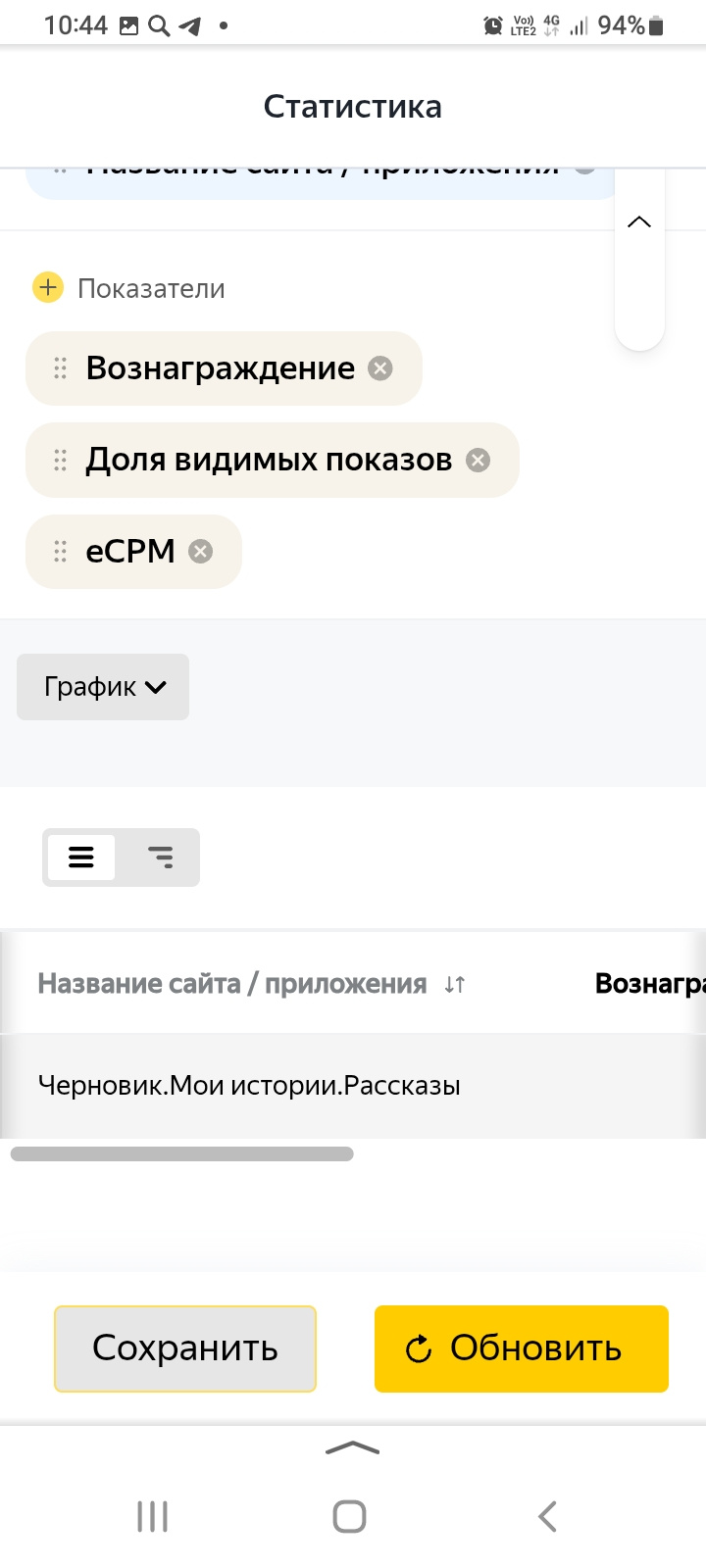
Task: Tap the Android recent apps button
Action: (153, 1516)
